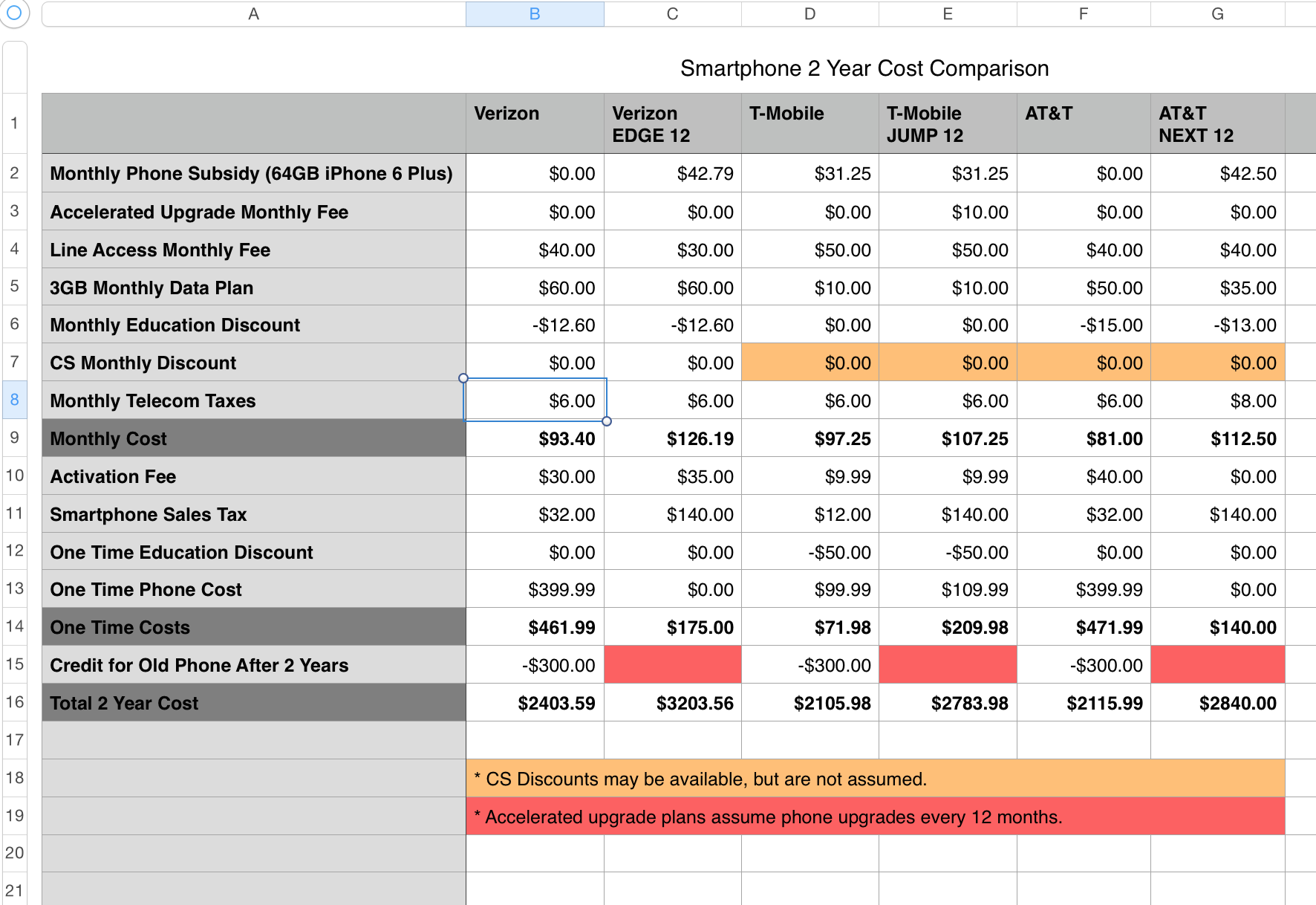Click the $109.99 one time phone cost cell
1316x905 pixels.
coord(948,589)
